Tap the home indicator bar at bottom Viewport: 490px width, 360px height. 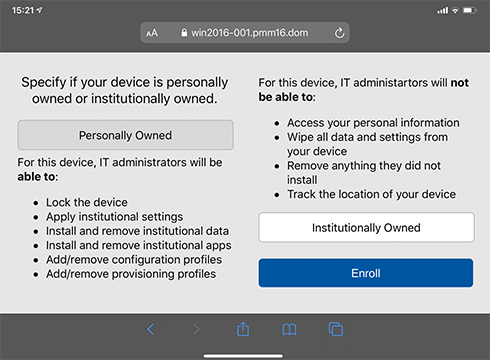click(243, 356)
